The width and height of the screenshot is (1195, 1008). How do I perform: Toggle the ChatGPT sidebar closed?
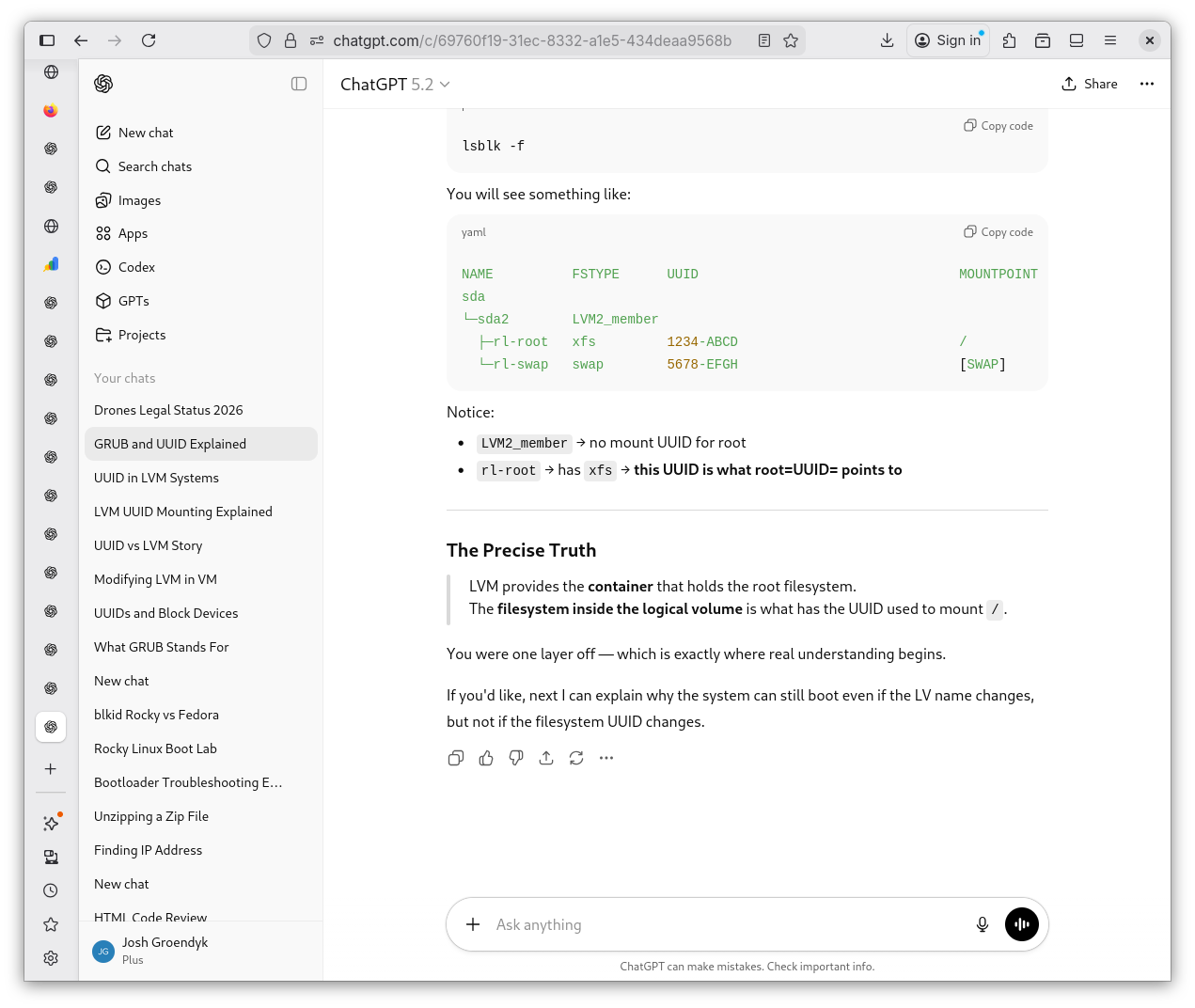(x=299, y=84)
